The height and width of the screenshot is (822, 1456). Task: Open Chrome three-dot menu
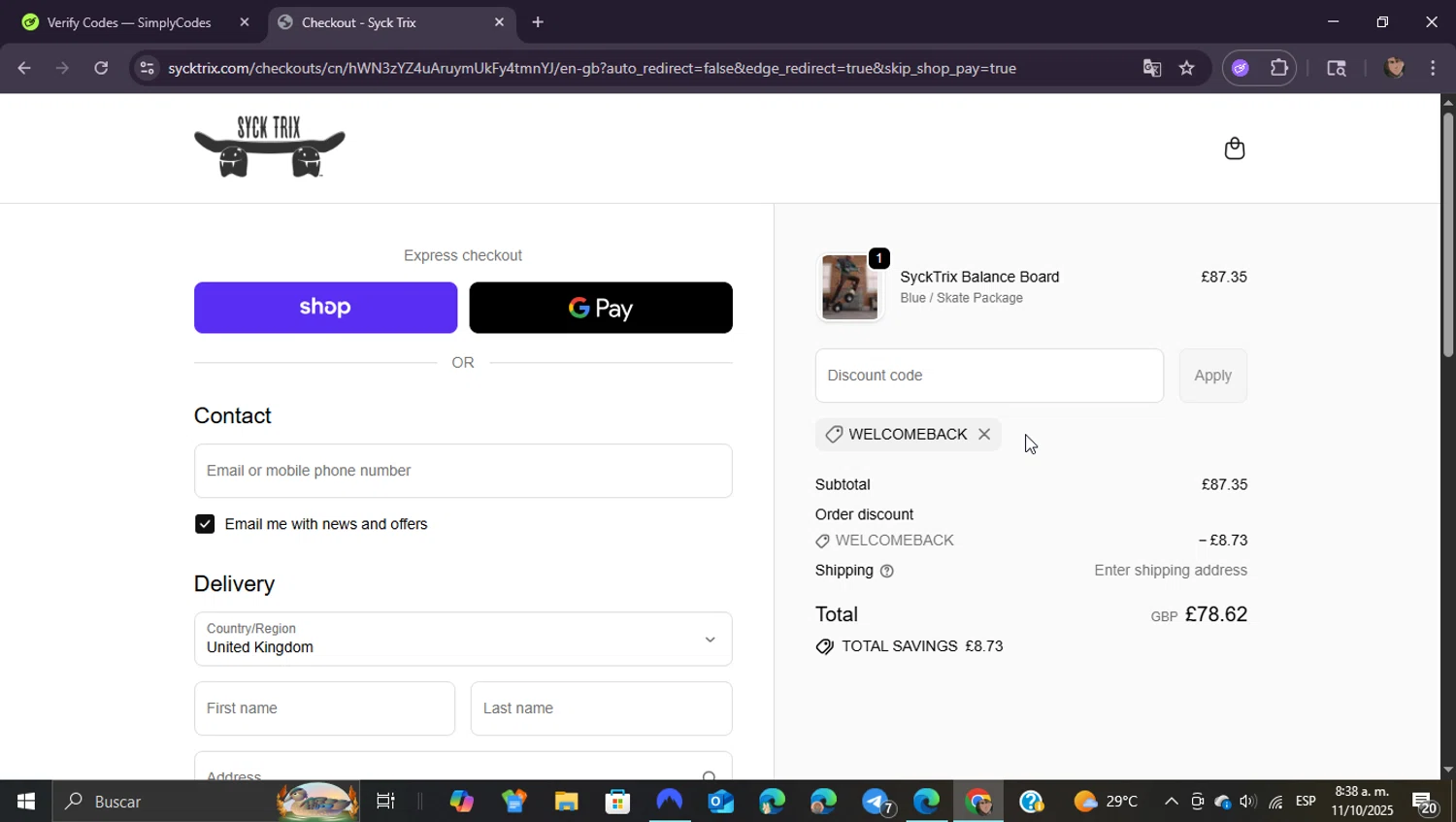(1433, 68)
